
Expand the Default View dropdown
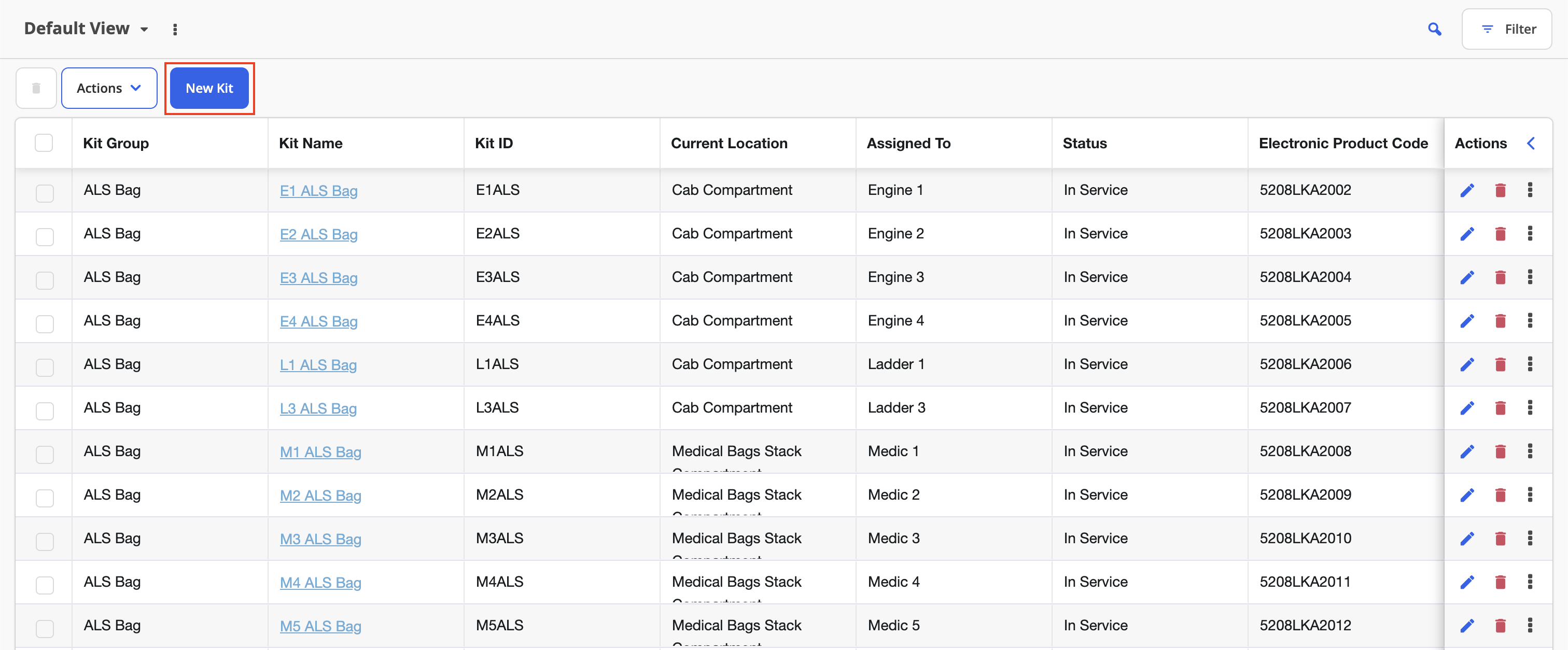[x=86, y=29]
